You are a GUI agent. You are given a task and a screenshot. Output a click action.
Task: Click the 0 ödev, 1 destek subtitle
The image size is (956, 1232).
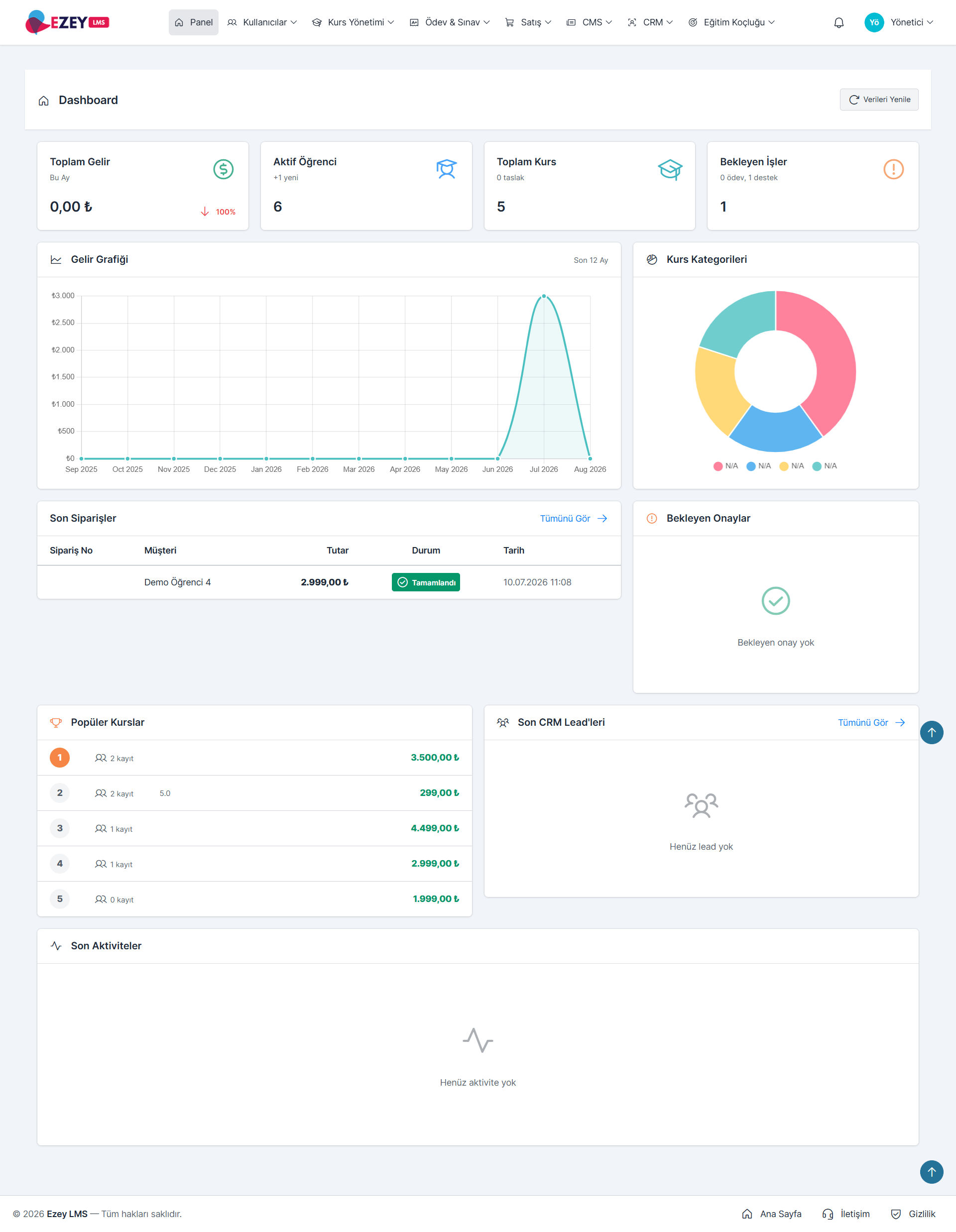point(748,178)
